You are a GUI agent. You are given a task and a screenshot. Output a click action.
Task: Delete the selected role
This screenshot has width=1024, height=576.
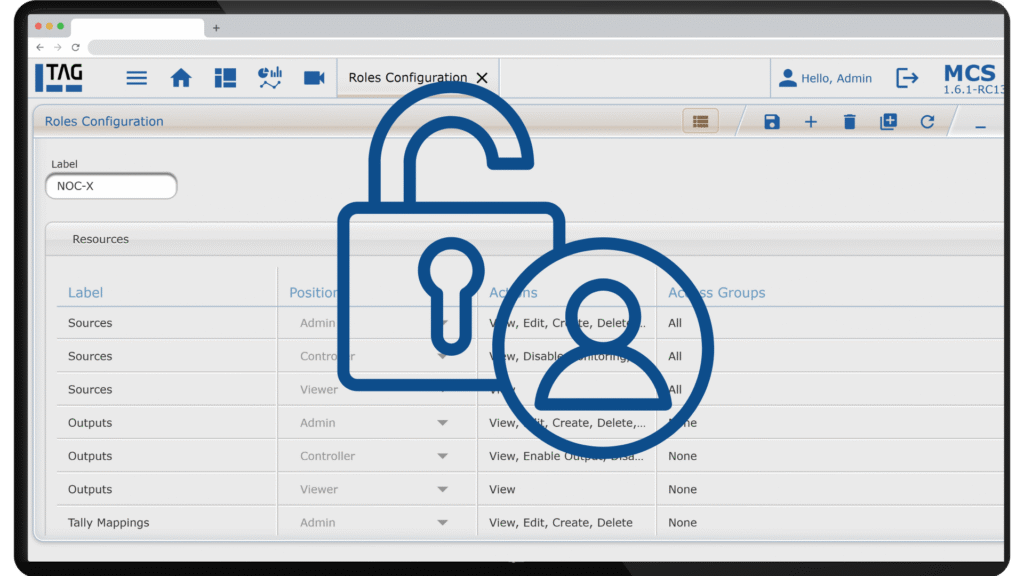848,121
